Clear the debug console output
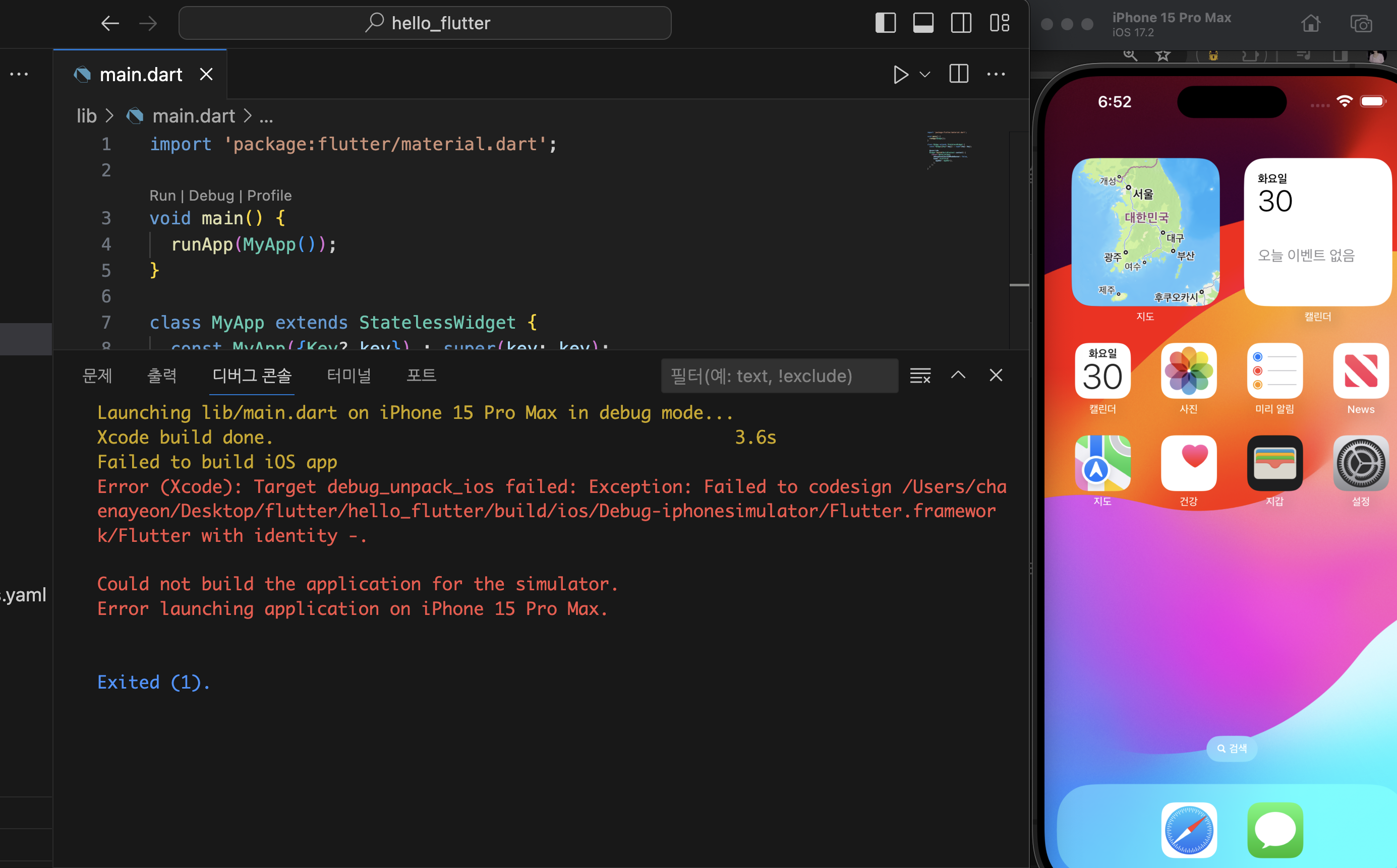Image resolution: width=1397 pixels, height=868 pixels. coord(920,376)
